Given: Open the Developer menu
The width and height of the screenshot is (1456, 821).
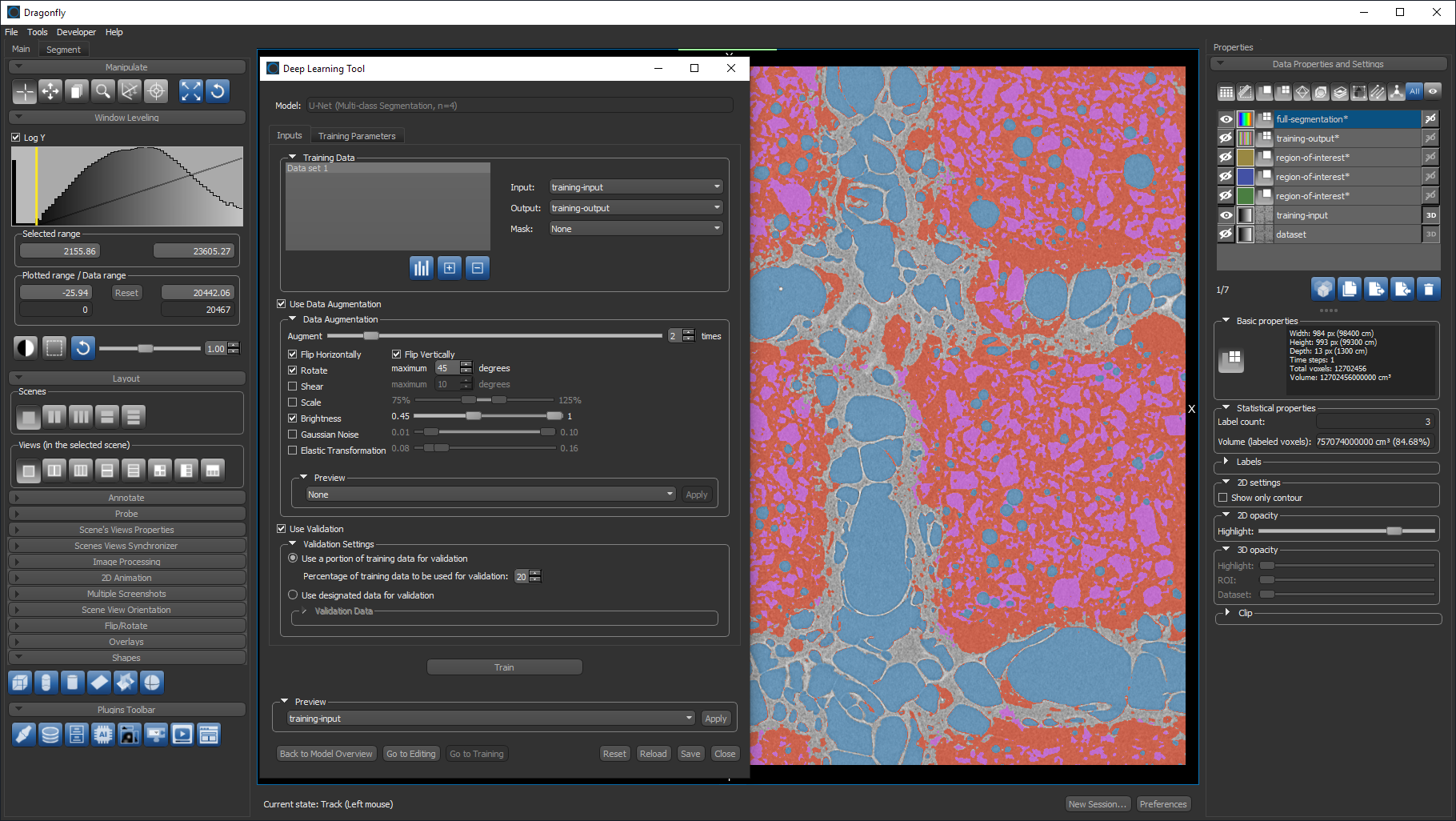Looking at the screenshot, I should tap(76, 32).
